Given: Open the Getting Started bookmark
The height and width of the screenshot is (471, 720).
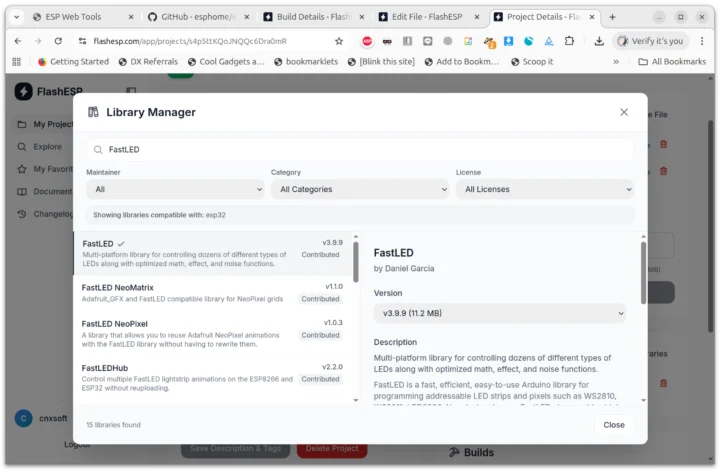Looking at the screenshot, I should point(73,62).
